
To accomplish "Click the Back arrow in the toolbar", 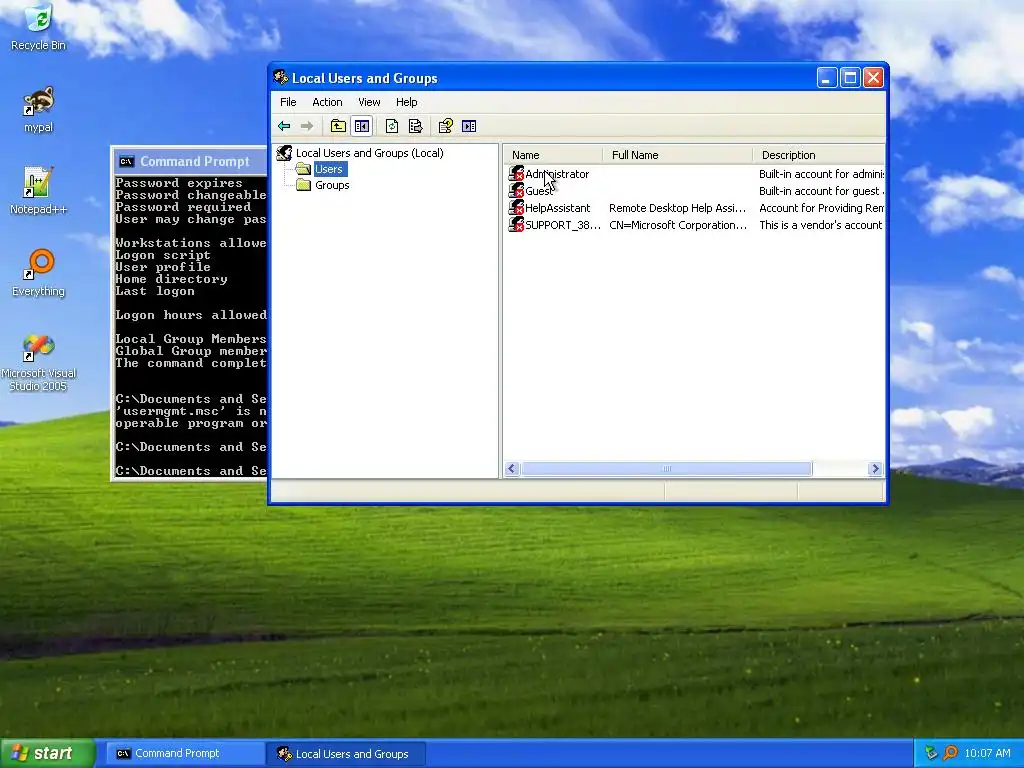I will point(284,126).
